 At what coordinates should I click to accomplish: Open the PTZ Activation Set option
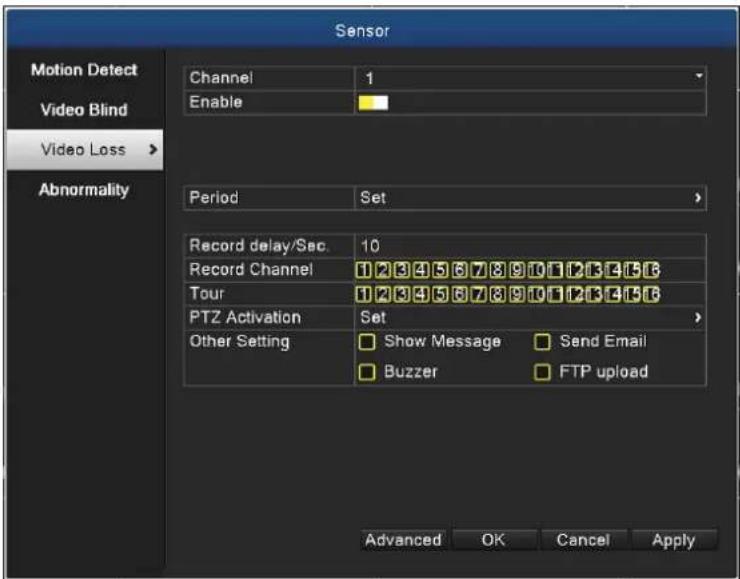(x=530, y=317)
